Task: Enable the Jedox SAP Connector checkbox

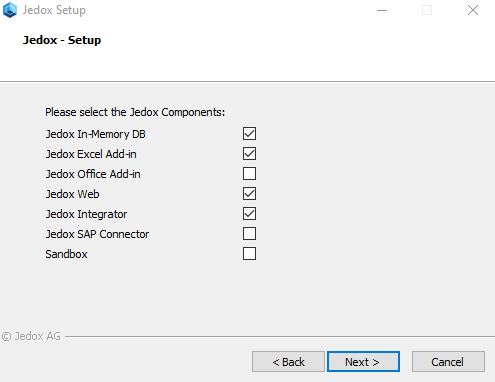Action: click(x=249, y=234)
